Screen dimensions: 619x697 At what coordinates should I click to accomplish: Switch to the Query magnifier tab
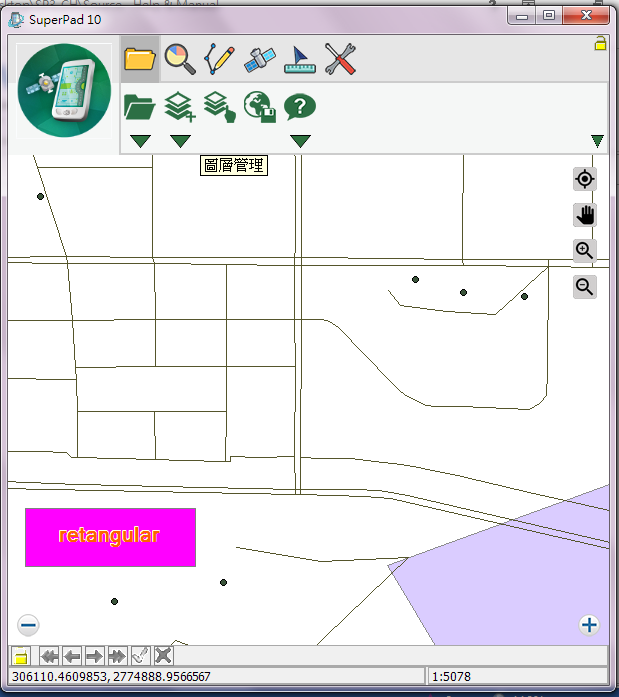click(x=180, y=59)
